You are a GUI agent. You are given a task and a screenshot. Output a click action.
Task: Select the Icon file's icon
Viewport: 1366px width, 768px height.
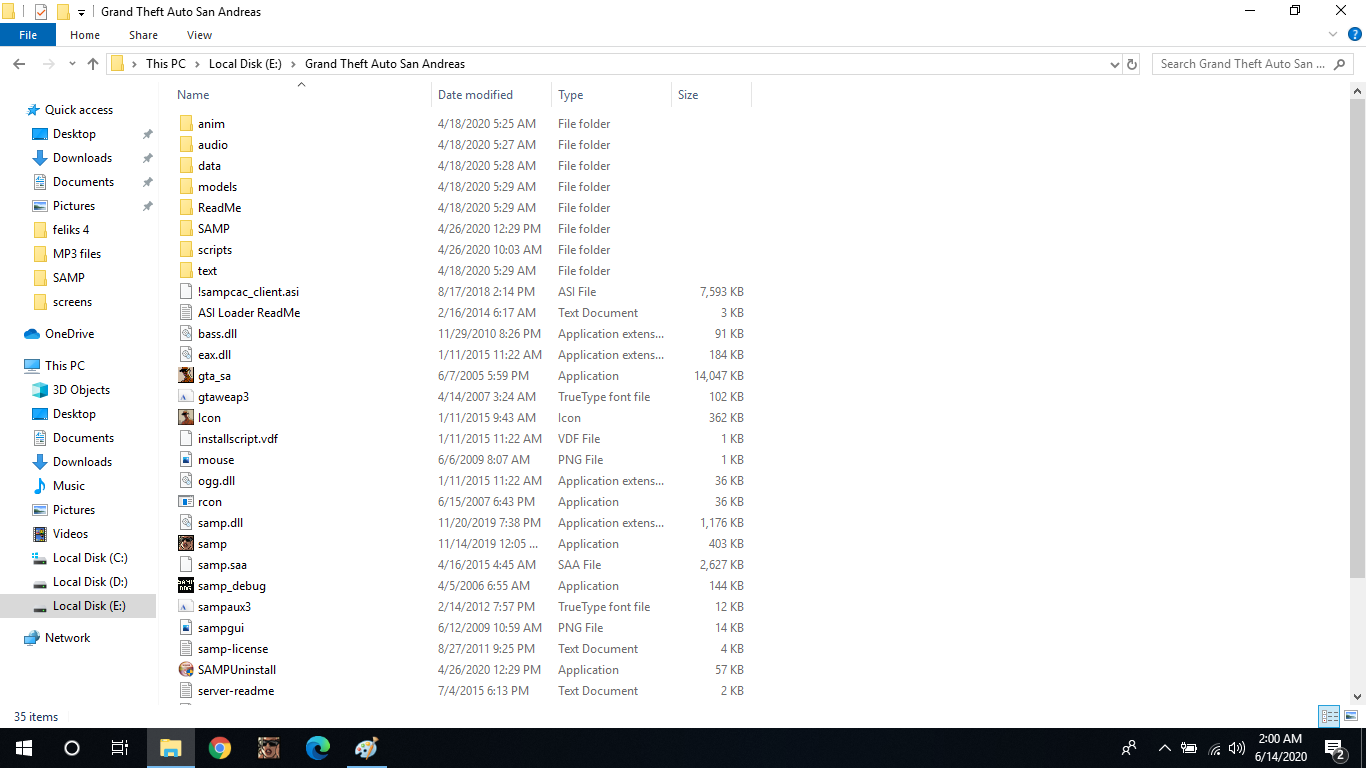186,418
